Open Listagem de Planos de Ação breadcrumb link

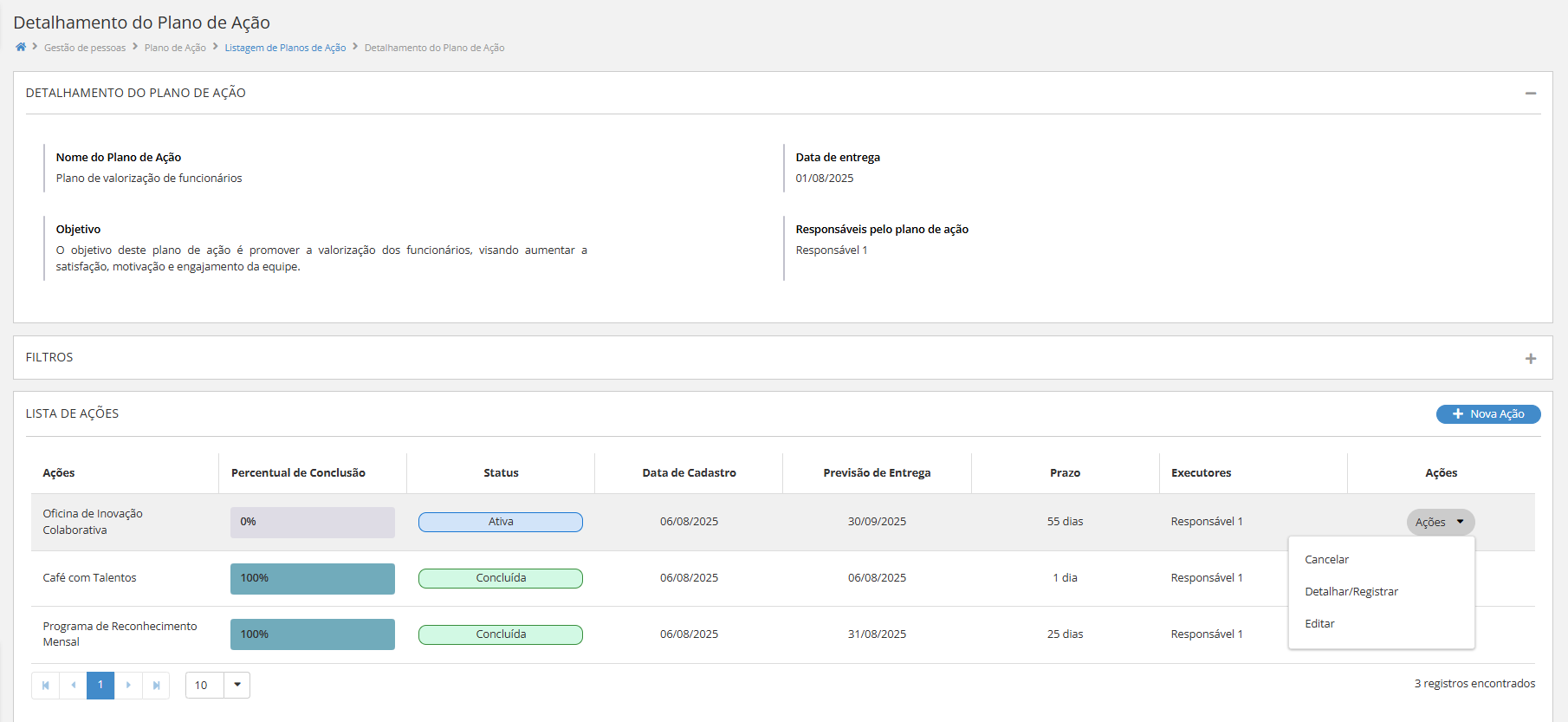click(285, 48)
